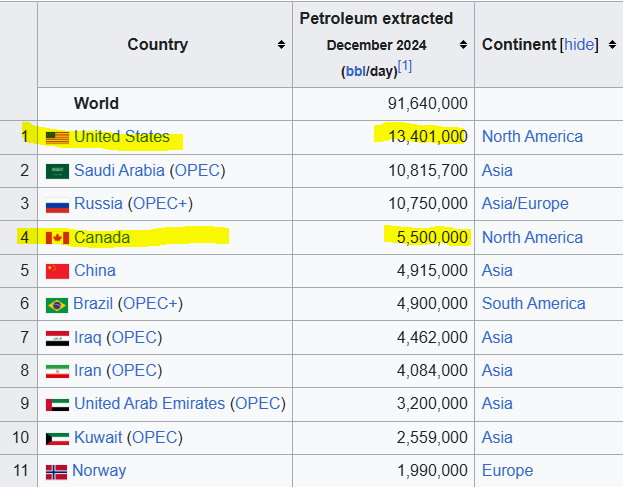Click the Brazil flag icon
The image size is (623, 487).
pos(57,304)
